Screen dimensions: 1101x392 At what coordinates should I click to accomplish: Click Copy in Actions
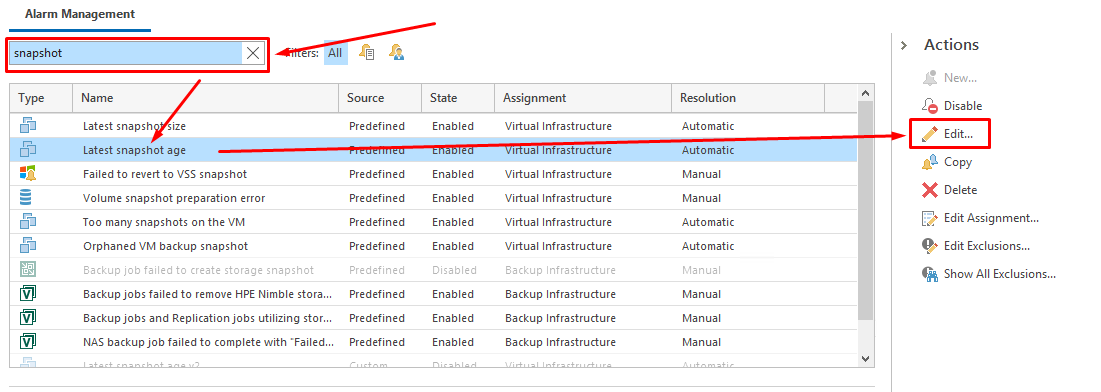pyautogui.click(x=958, y=162)
